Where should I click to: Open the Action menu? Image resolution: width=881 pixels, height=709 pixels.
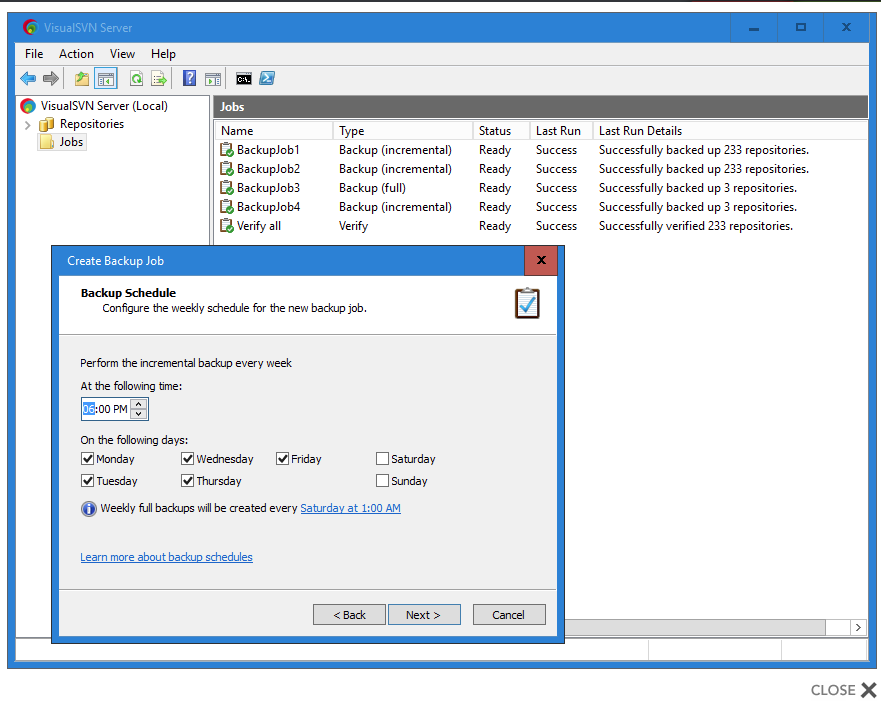(76, 54)
